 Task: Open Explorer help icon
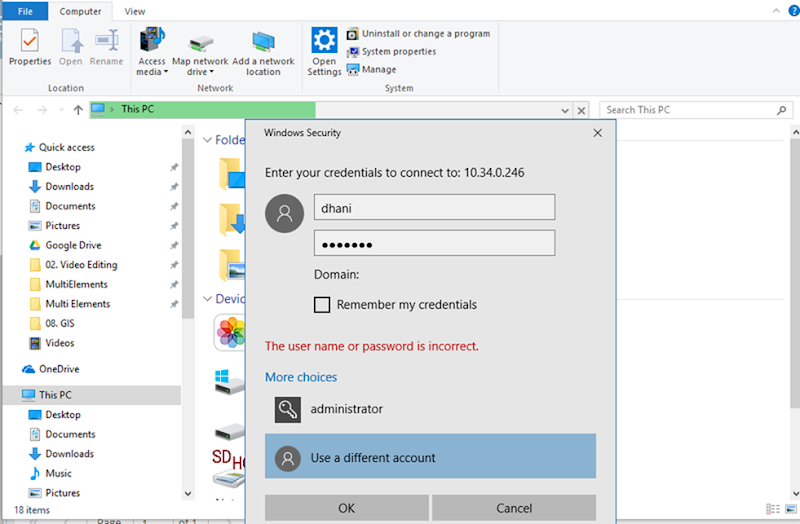tap(794, 10)
